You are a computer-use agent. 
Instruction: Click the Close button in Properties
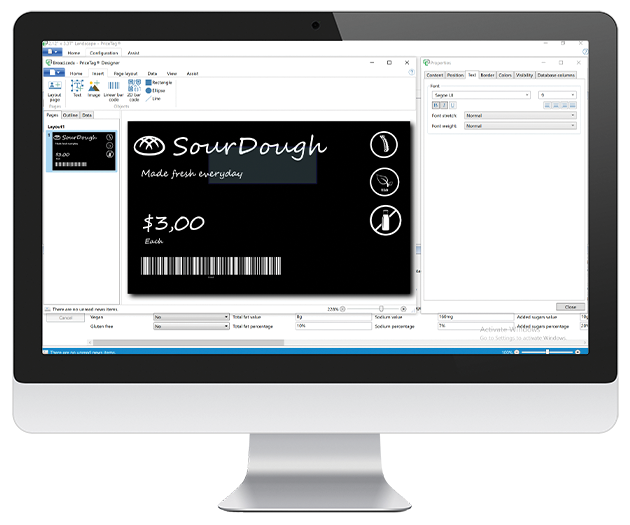pyautogui.click(x=569, y=307)
